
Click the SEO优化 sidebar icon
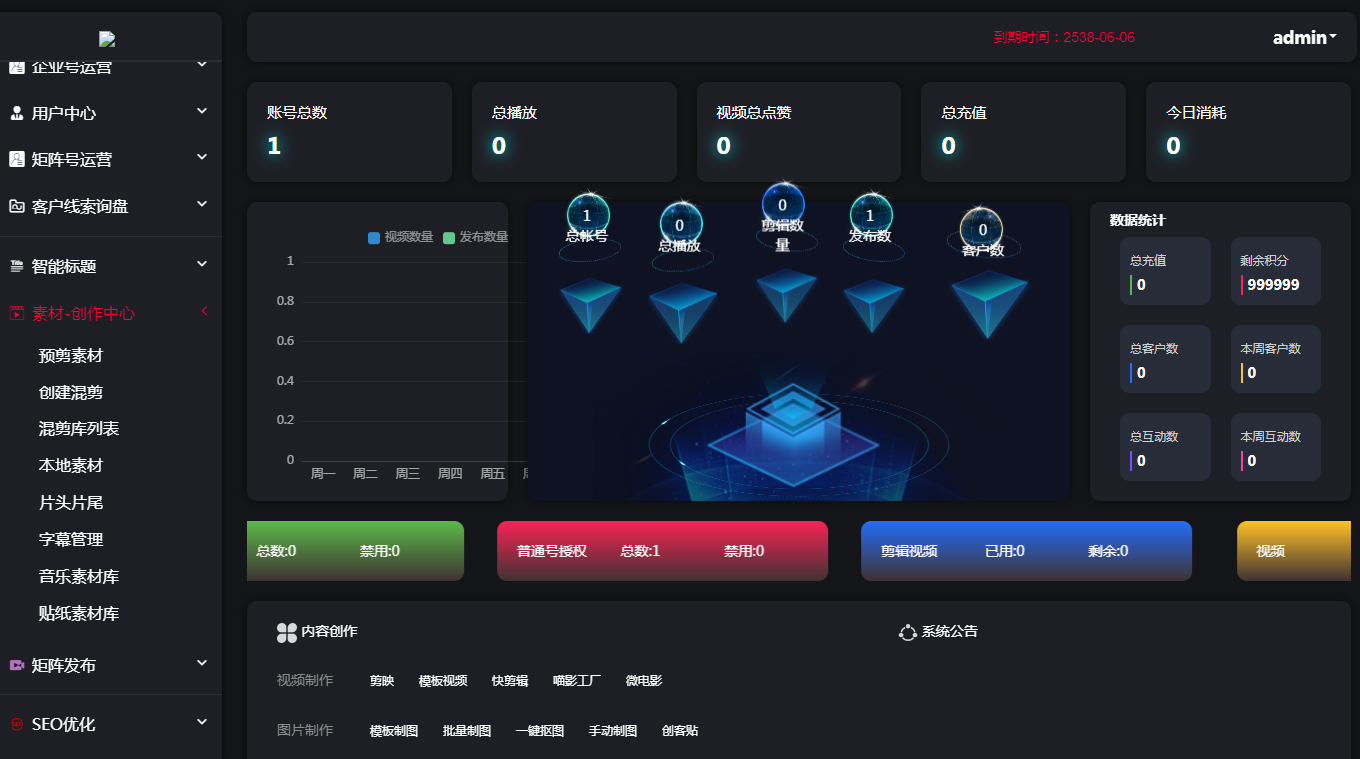point(16,724)
